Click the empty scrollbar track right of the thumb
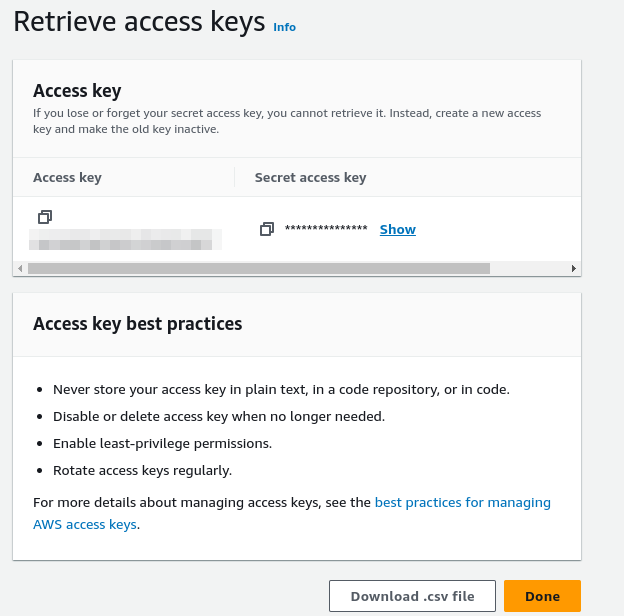 [x=528, y=268]
